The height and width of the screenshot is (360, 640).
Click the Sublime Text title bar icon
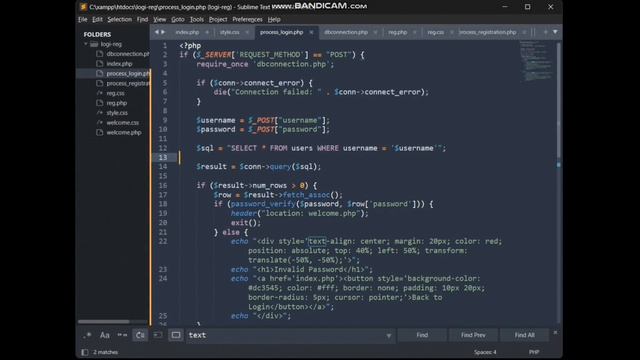pyautogui.click(x=83, y=7)
